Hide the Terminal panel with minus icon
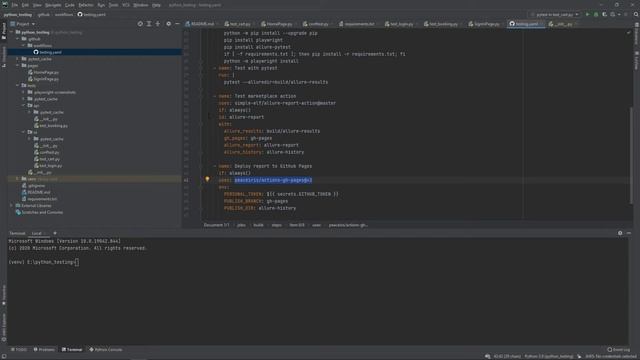 (629, 233)
